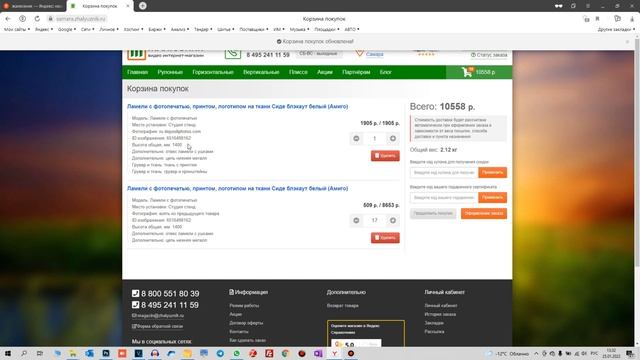Open Режим работы footer link

(x=244, y=306)
